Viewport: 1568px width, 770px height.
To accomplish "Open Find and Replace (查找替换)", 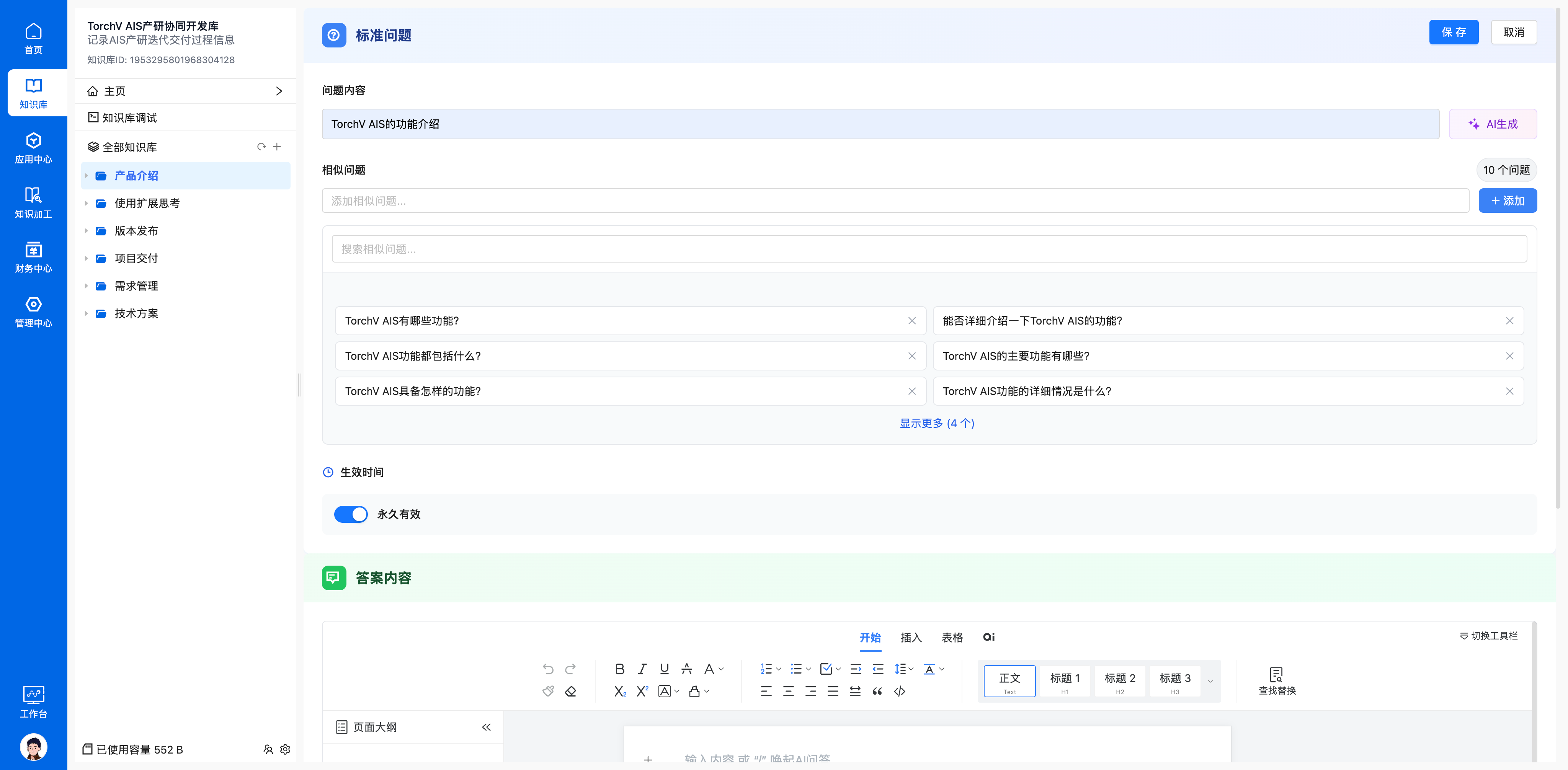I will [1276, 680].
